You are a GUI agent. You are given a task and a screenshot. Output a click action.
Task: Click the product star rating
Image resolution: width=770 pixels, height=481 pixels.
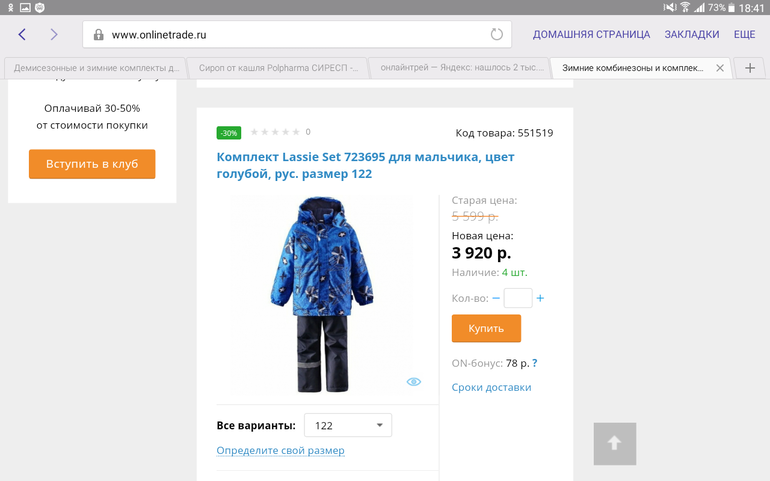point(275,132)
